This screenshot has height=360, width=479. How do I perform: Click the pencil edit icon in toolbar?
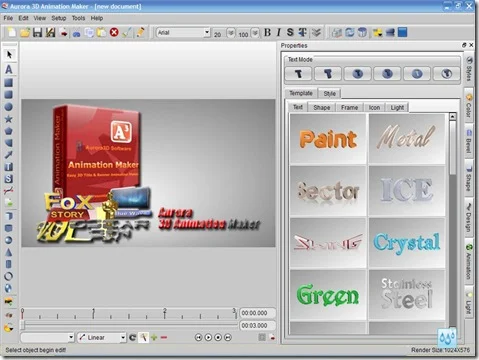click(141, 32)
